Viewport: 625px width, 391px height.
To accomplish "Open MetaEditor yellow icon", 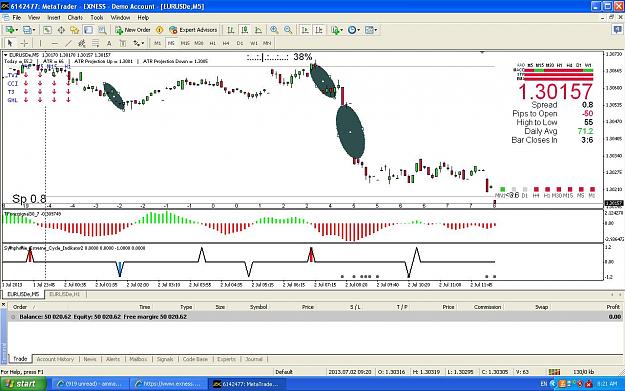I will tap(159, 30).
